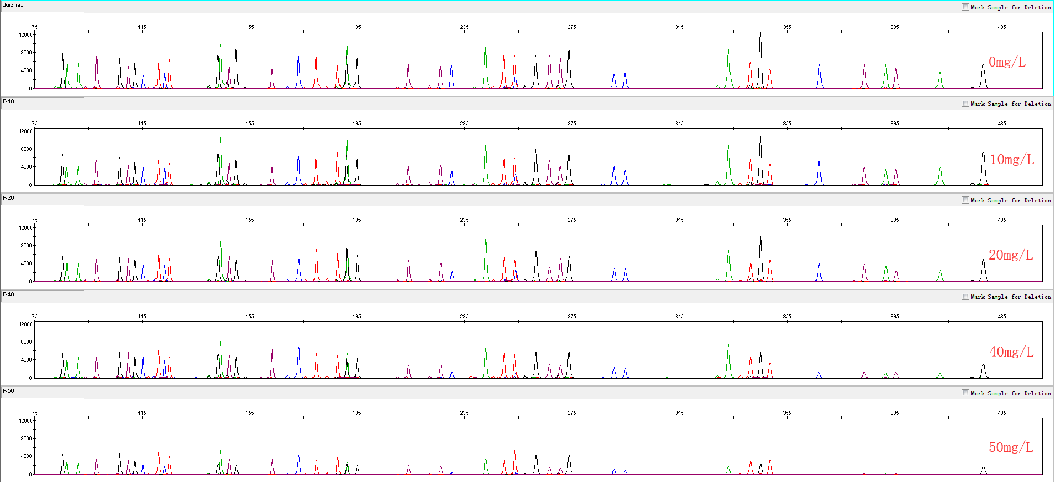Select the F-10 sample header label
1055x484 pixels.
tap(8, 101)
